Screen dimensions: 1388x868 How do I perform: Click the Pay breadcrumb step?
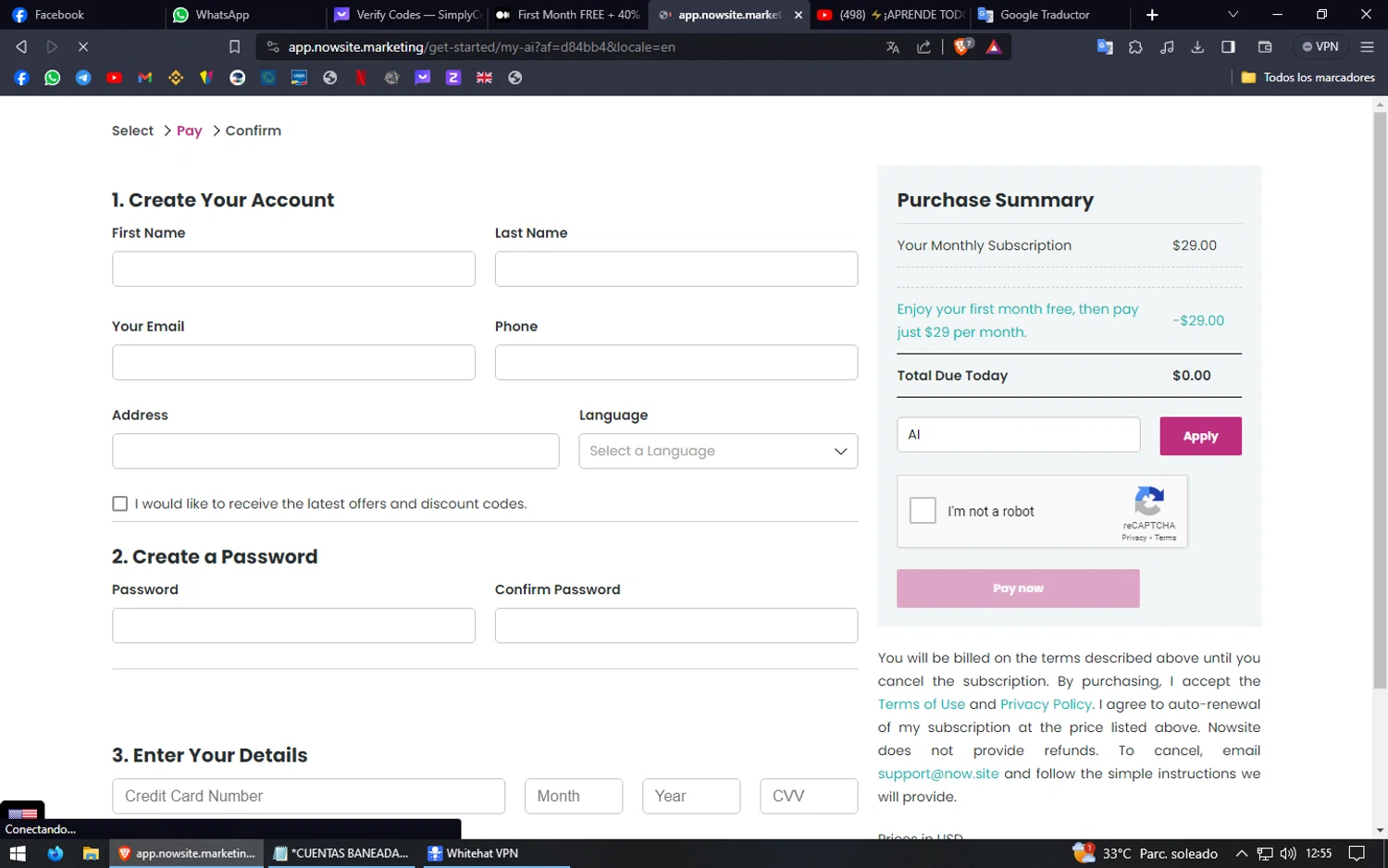189,130
